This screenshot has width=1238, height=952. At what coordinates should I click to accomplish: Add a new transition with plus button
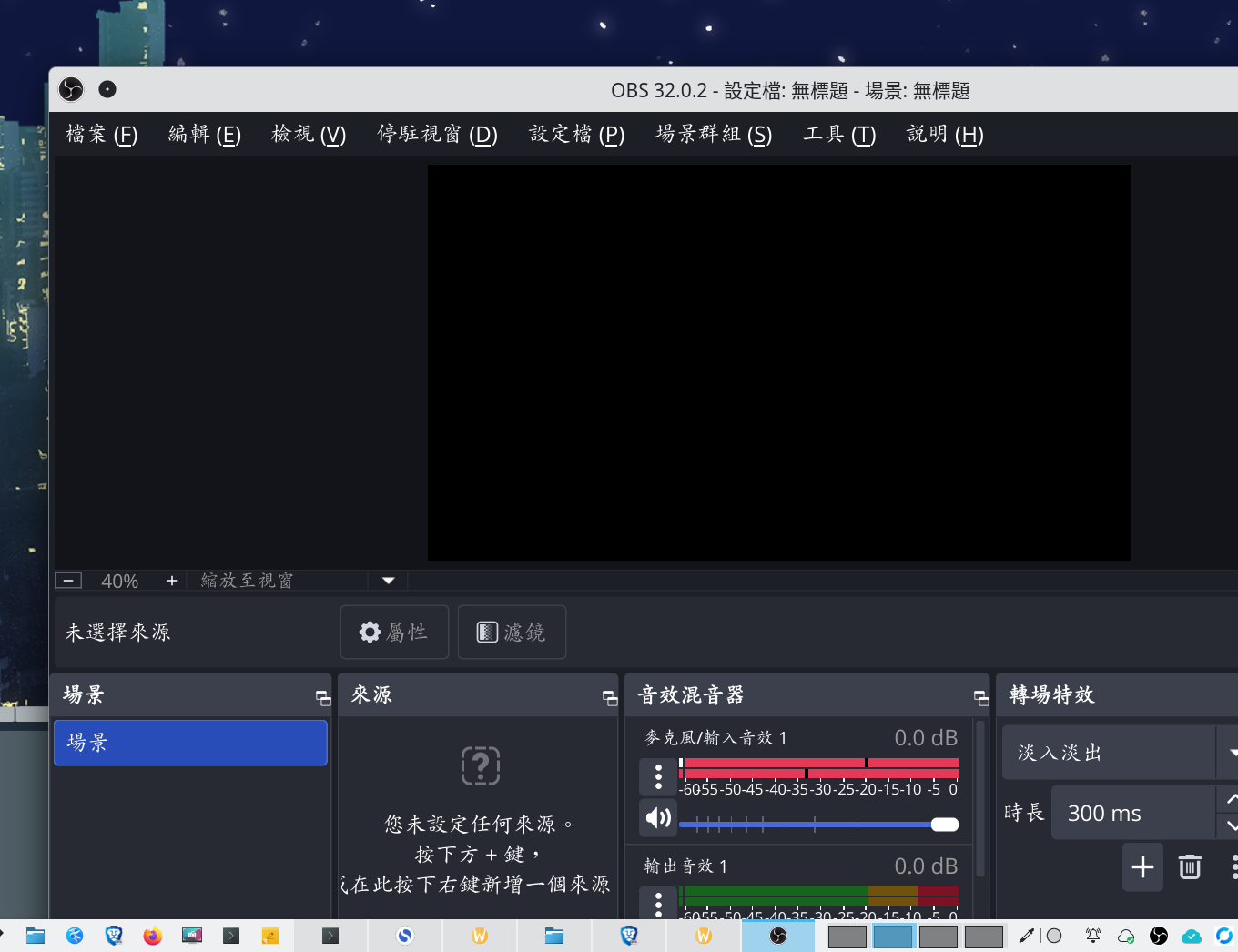[x=1142, y=866]
